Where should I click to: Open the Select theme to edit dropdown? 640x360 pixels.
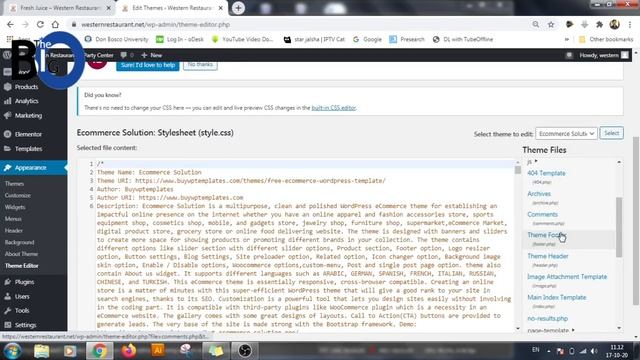tap(566, 133)
